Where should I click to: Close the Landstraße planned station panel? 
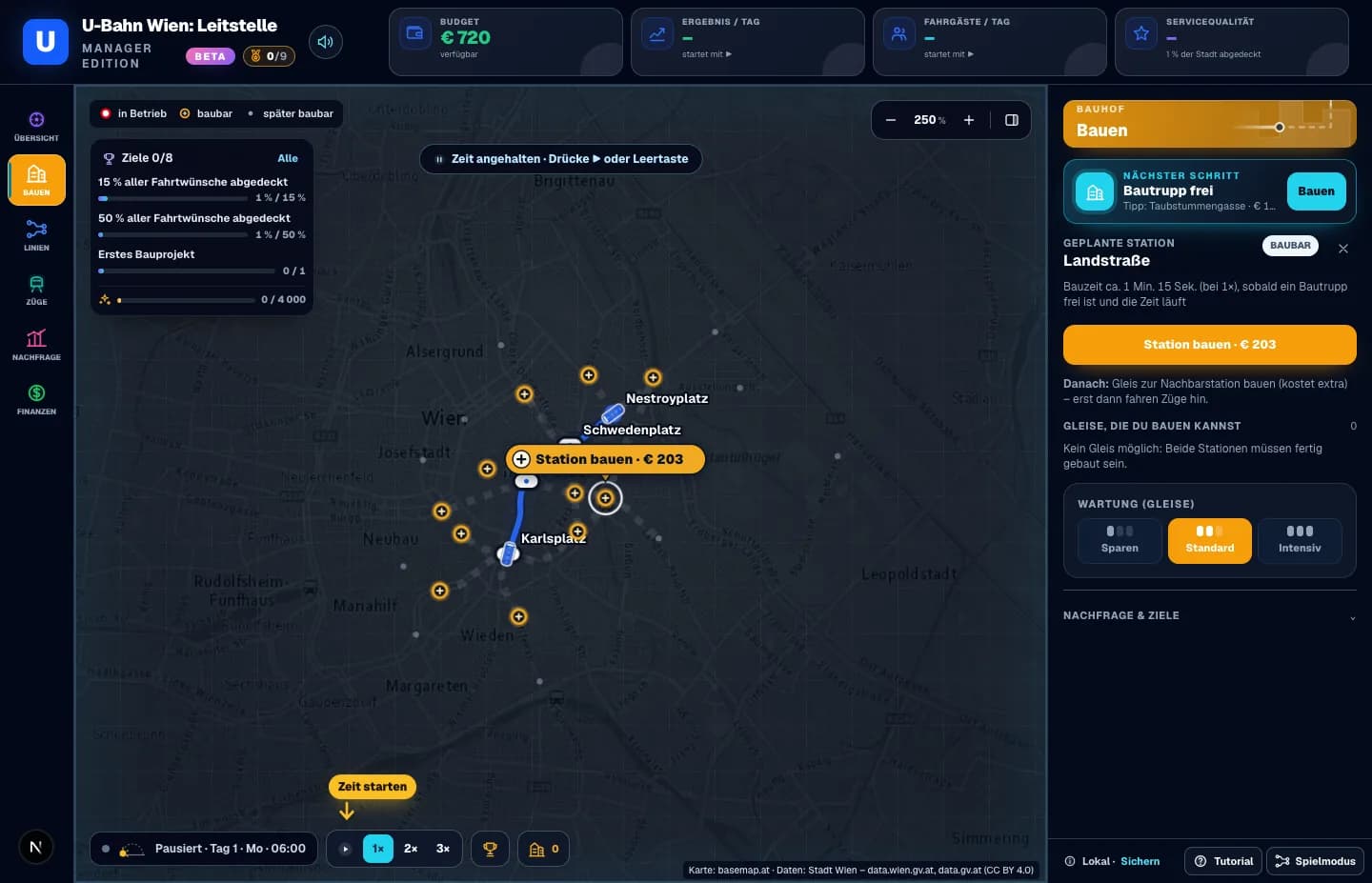pyautogui.click(x=1343, y=249)
